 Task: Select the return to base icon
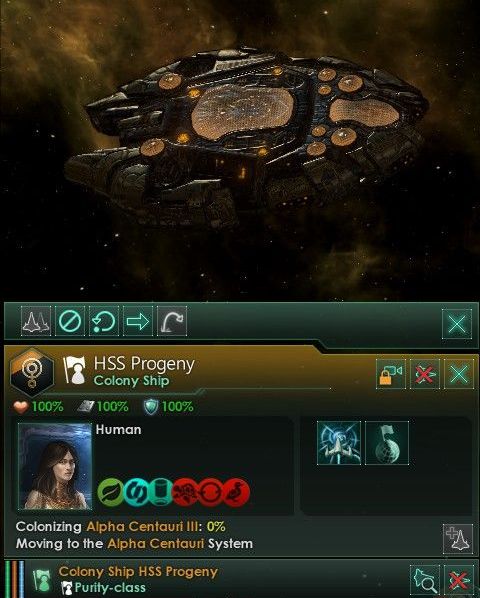[x=104, y=321]
